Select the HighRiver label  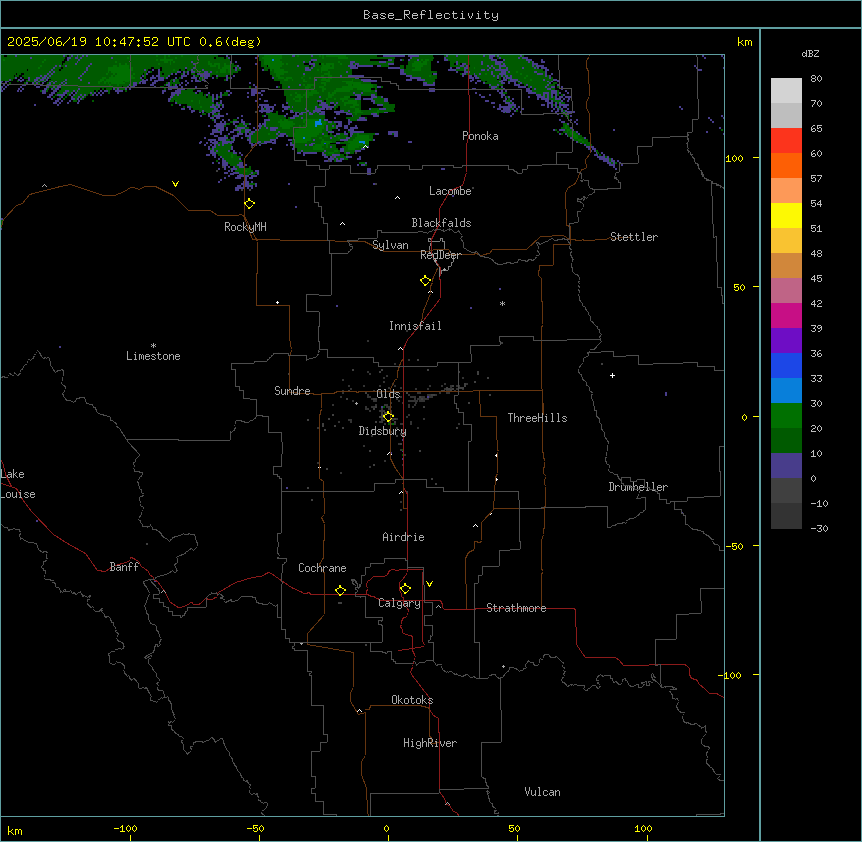[x=430, y=743]
